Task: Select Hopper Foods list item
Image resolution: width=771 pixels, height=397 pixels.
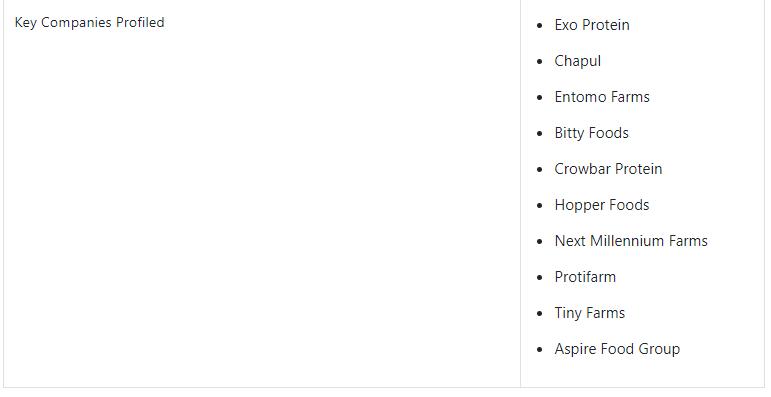Action: [x=602, y=205]
